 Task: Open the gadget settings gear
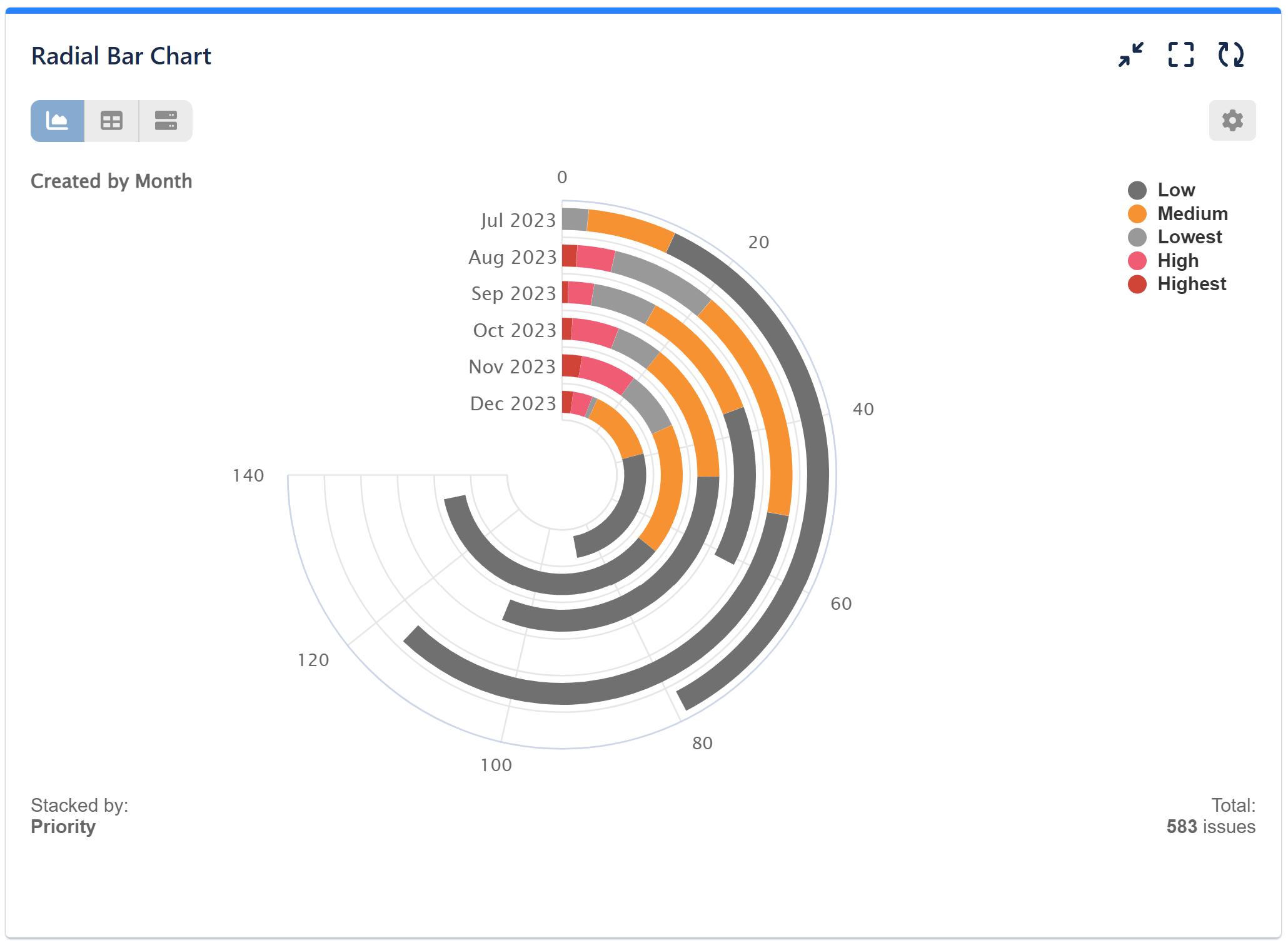point(1232,120)
